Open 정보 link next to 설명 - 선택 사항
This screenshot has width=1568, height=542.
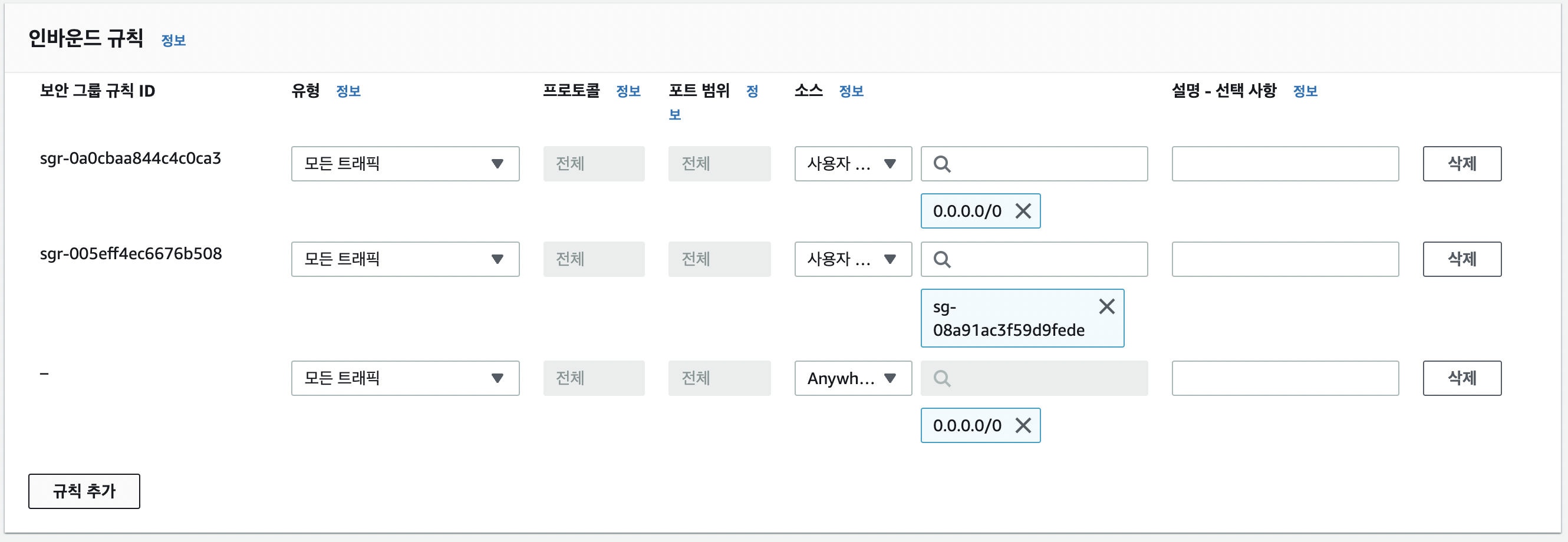(1305, 91)
